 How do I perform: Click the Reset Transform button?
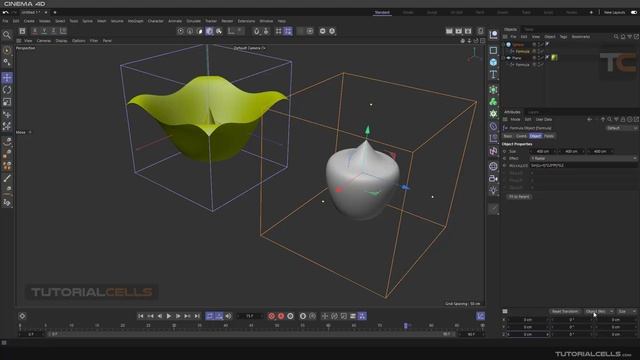point(565,311)
